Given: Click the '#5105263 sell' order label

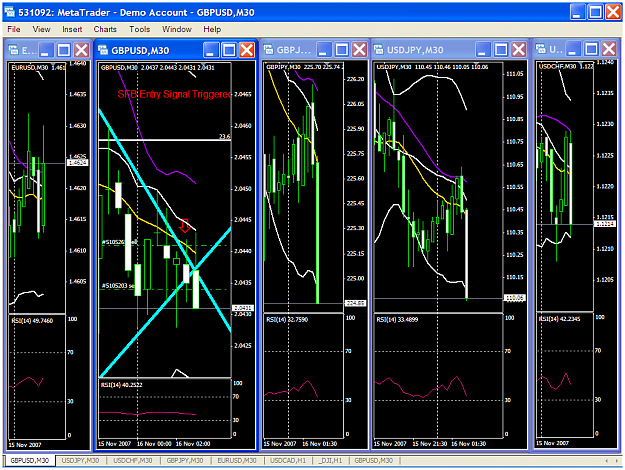Looking at the screenshot, I should pyautogui.click(x=120, y=242).
